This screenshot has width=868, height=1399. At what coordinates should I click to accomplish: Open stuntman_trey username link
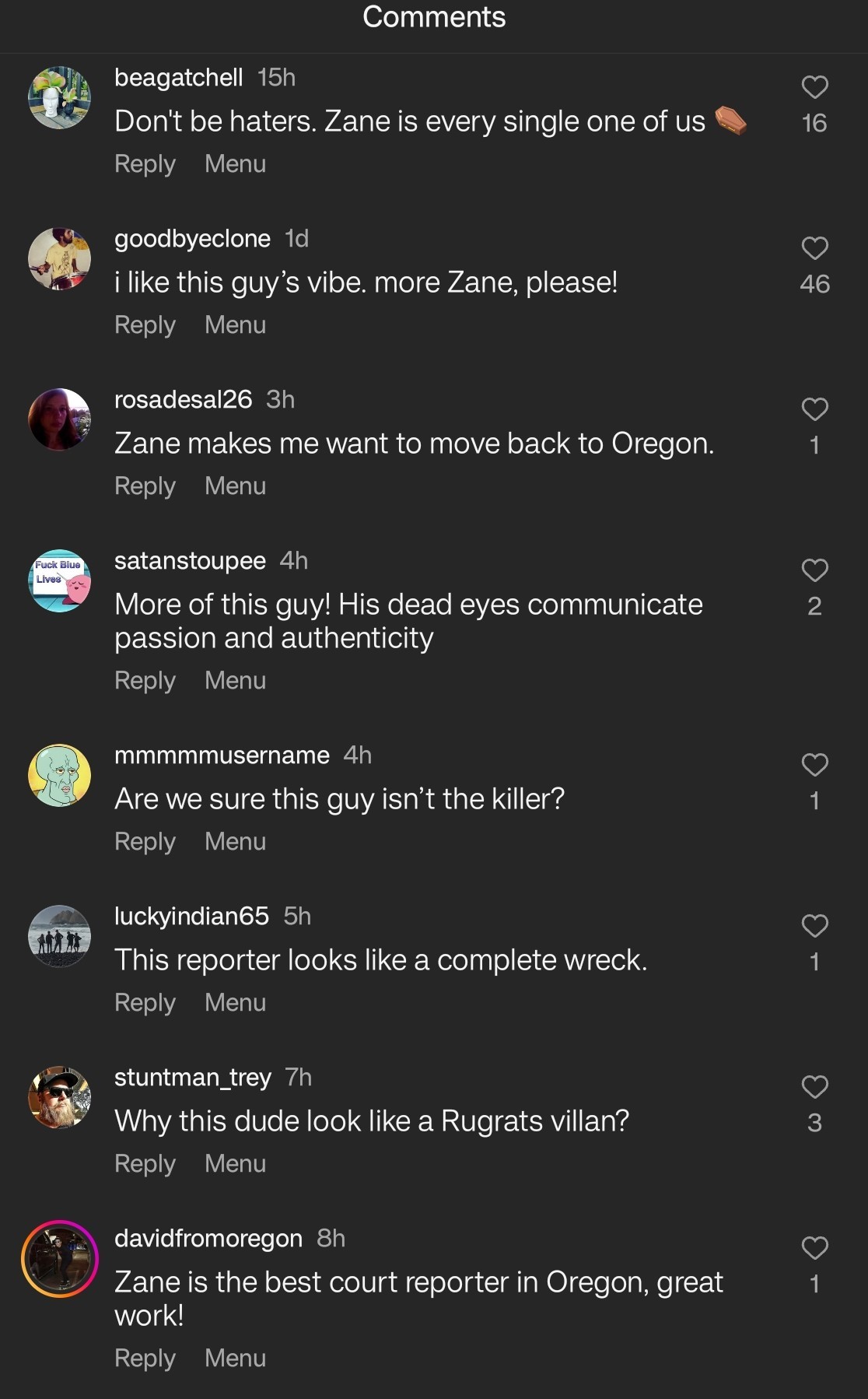[192, 1078]
